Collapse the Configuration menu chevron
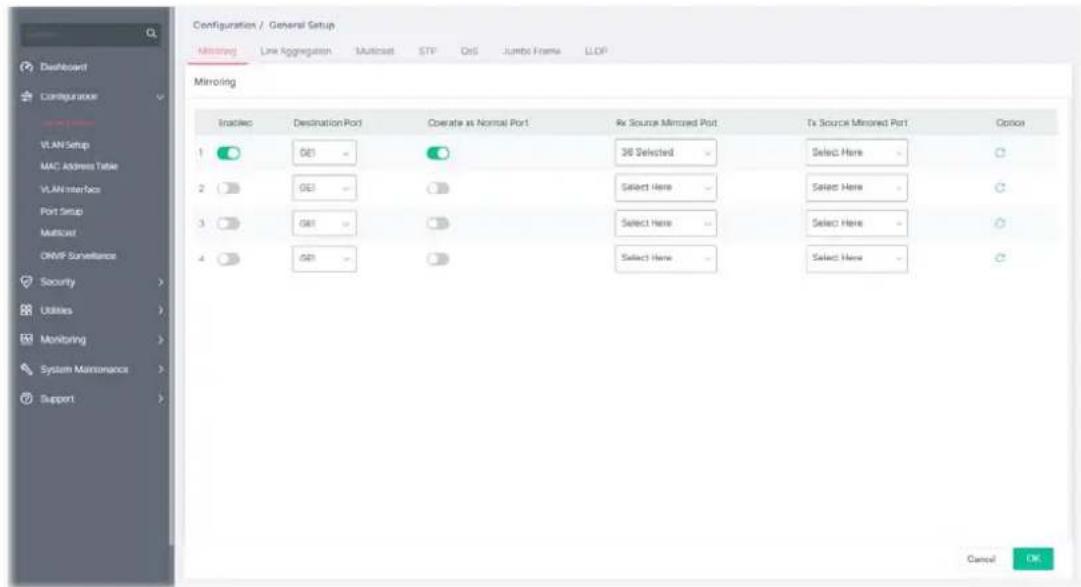This screenshot has height=587, width=1081. [160, 97]
